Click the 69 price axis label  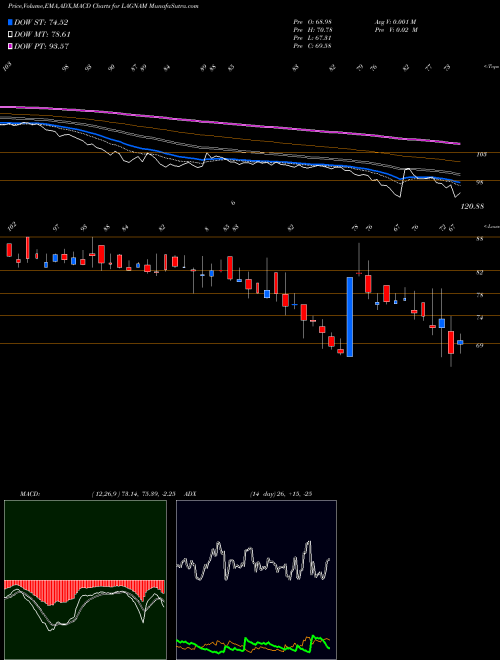(479, 346)
